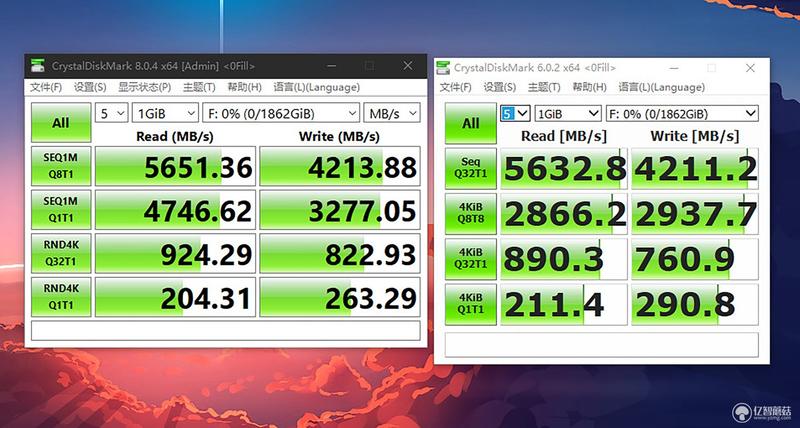Run All tests in CrystalDiskMark 6.0.2
The width and height of the screenshot is (800, 428).
click(x=470, y=123)
